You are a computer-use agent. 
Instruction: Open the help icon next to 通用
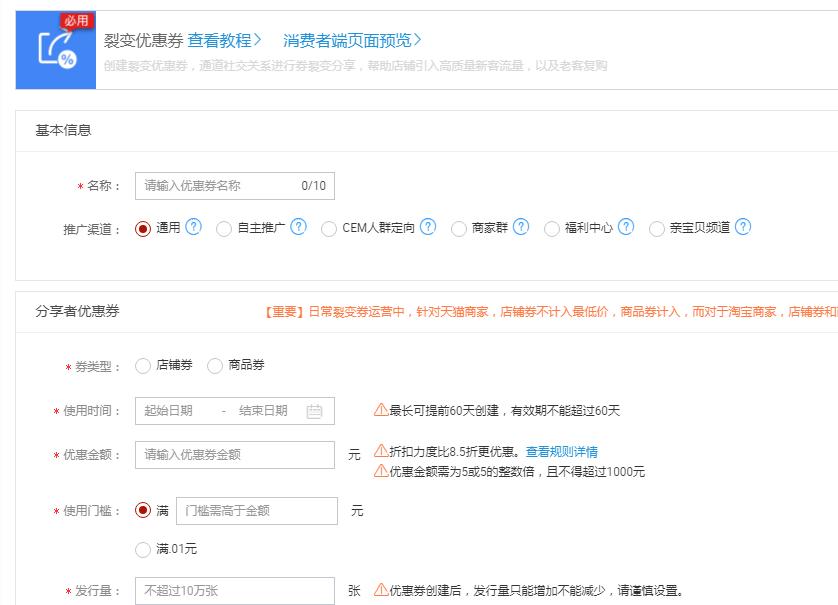click(193, 227)
